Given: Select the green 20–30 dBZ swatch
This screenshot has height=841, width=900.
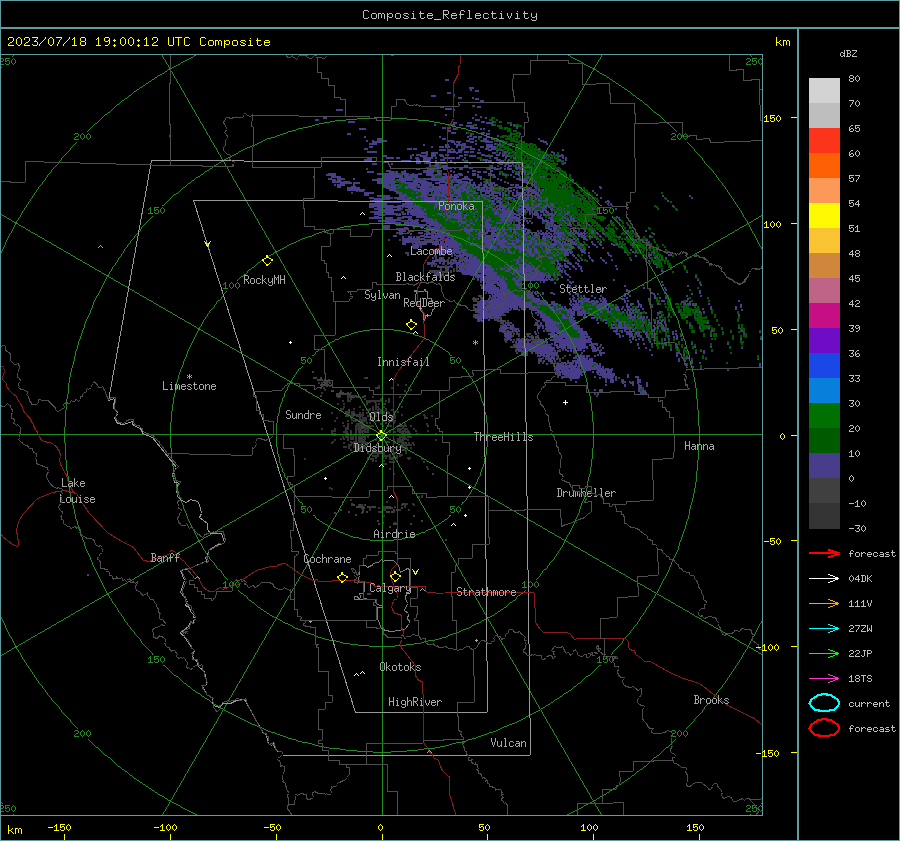Looking at the screenshot, I should [824, 416].
